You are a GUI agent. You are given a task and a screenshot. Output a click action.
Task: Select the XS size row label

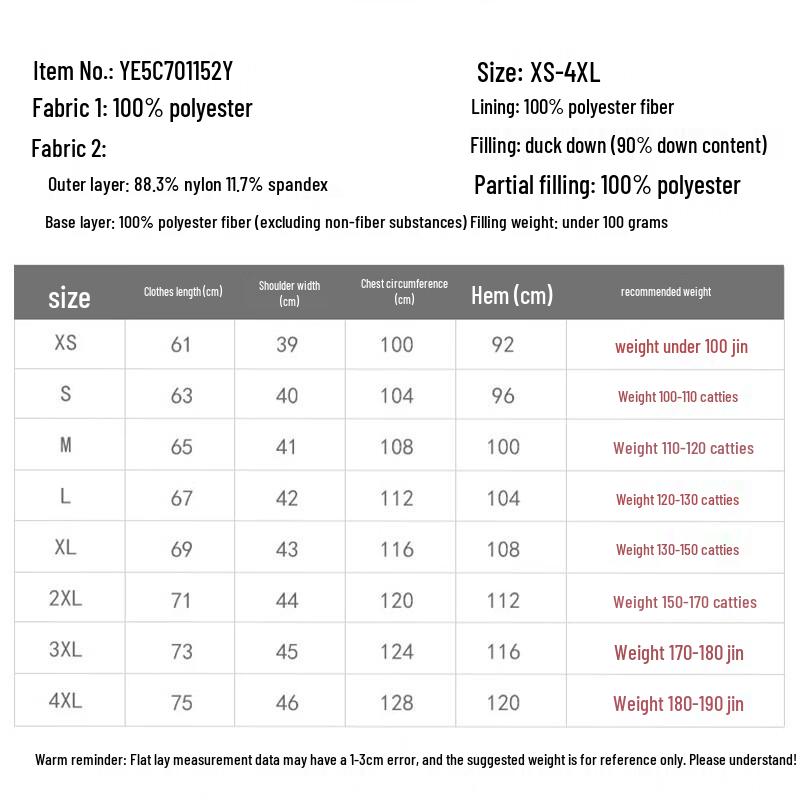click(x=65, y=343)
